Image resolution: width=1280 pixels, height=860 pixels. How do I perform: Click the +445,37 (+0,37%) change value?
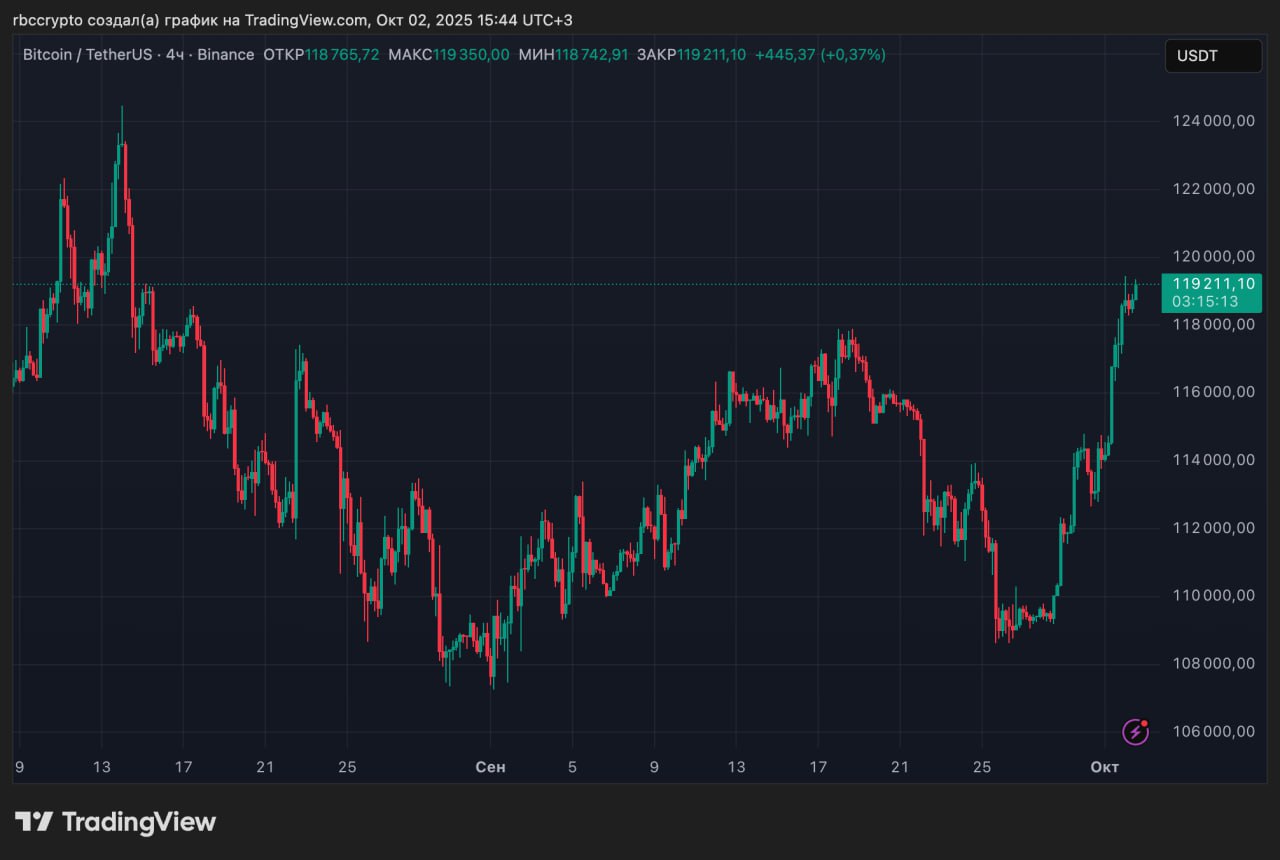point(820,55)
